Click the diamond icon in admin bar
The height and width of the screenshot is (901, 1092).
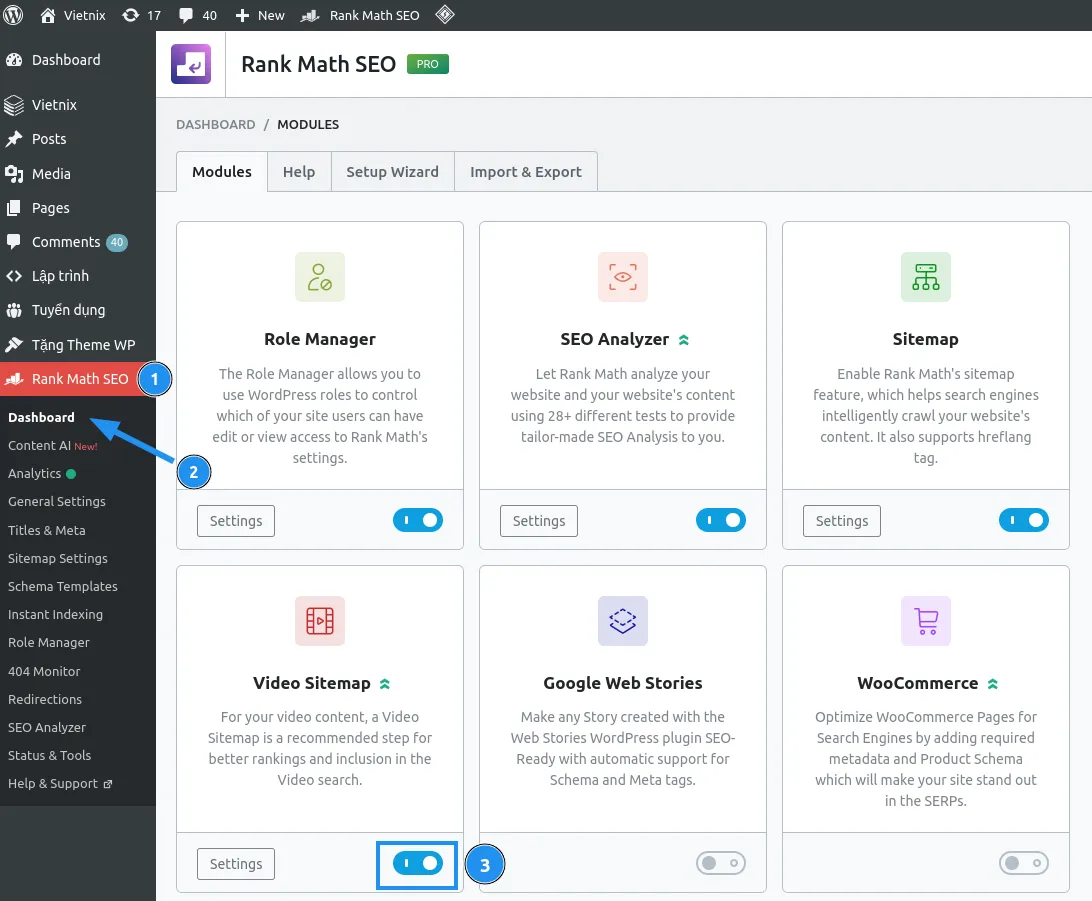pyautogui.click(x=445, y=15)
